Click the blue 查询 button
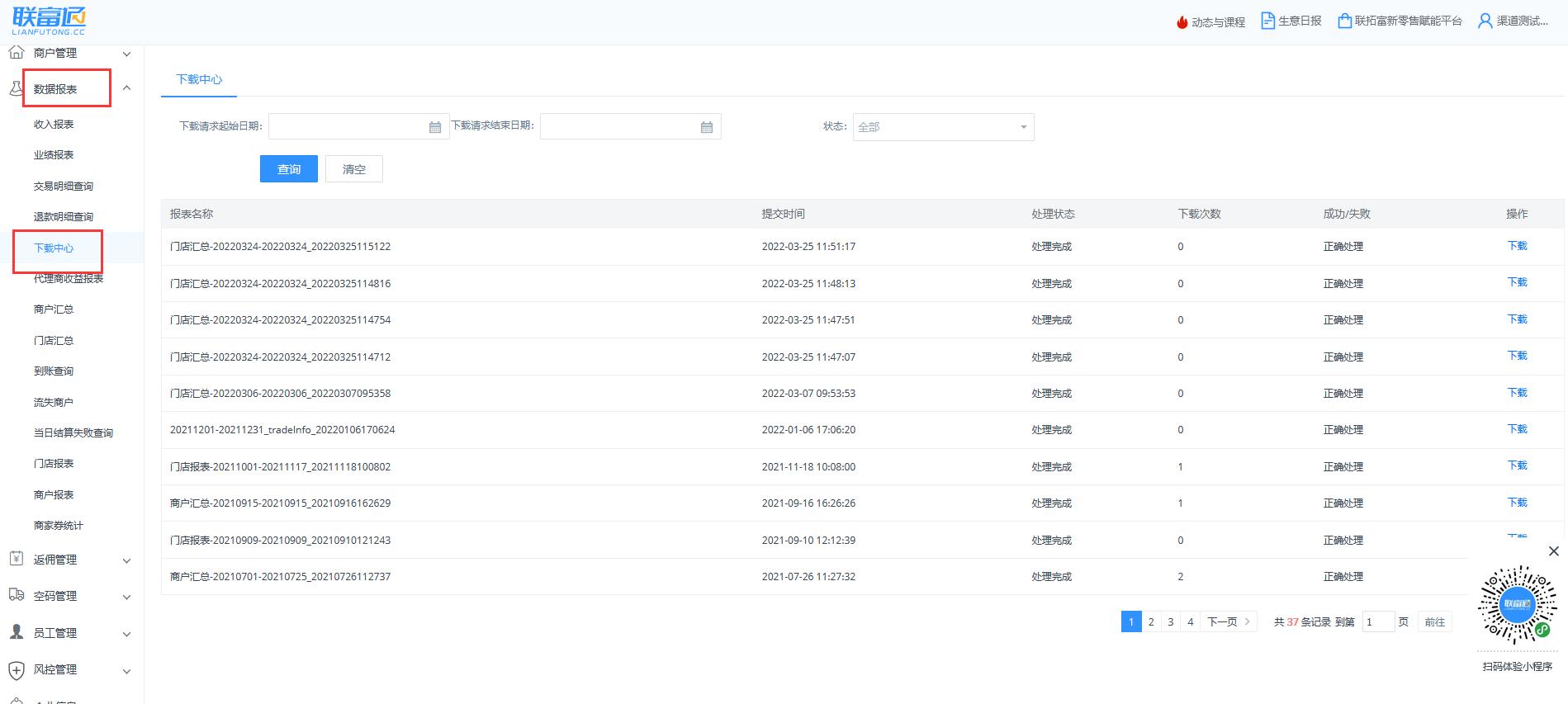1568x704 pixels. [289, 169]
